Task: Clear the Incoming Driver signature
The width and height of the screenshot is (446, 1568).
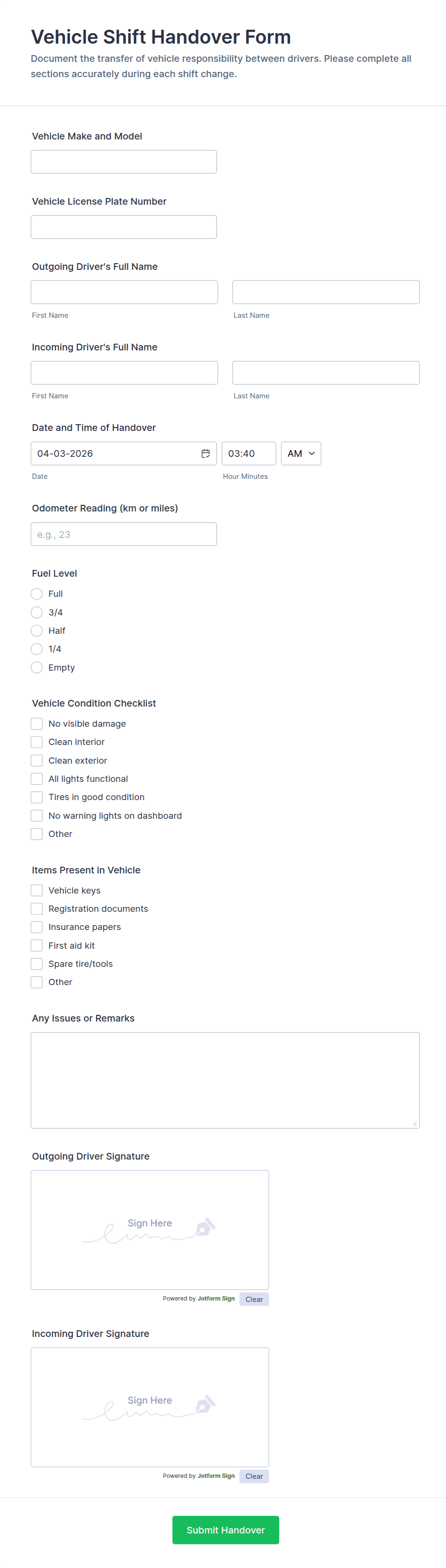Action: pyautogui.click(x=254, y=1476)
